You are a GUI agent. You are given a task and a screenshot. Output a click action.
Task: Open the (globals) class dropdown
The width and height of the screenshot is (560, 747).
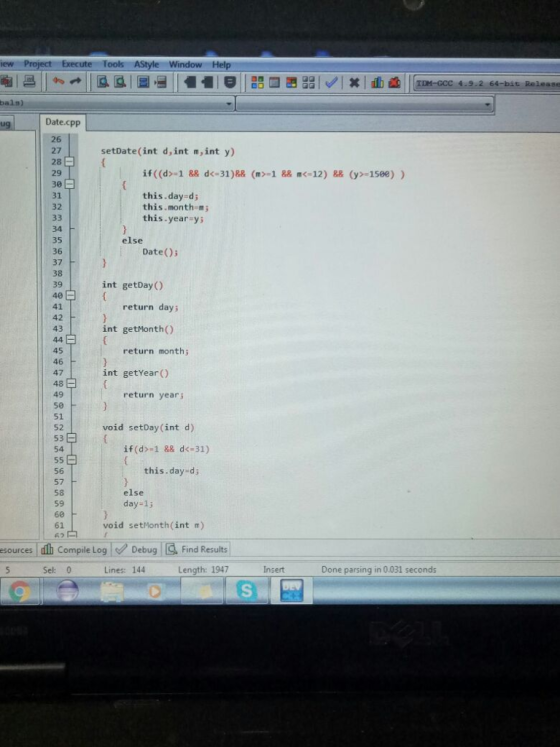(x=117, y=103)
